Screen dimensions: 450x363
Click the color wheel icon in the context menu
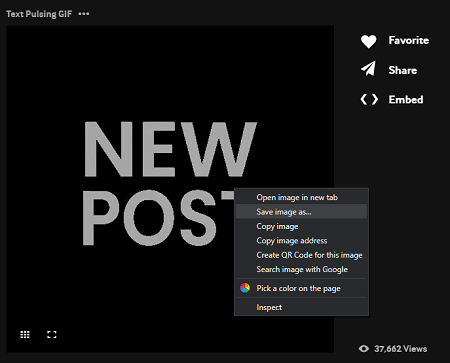(x=245, y=288)
